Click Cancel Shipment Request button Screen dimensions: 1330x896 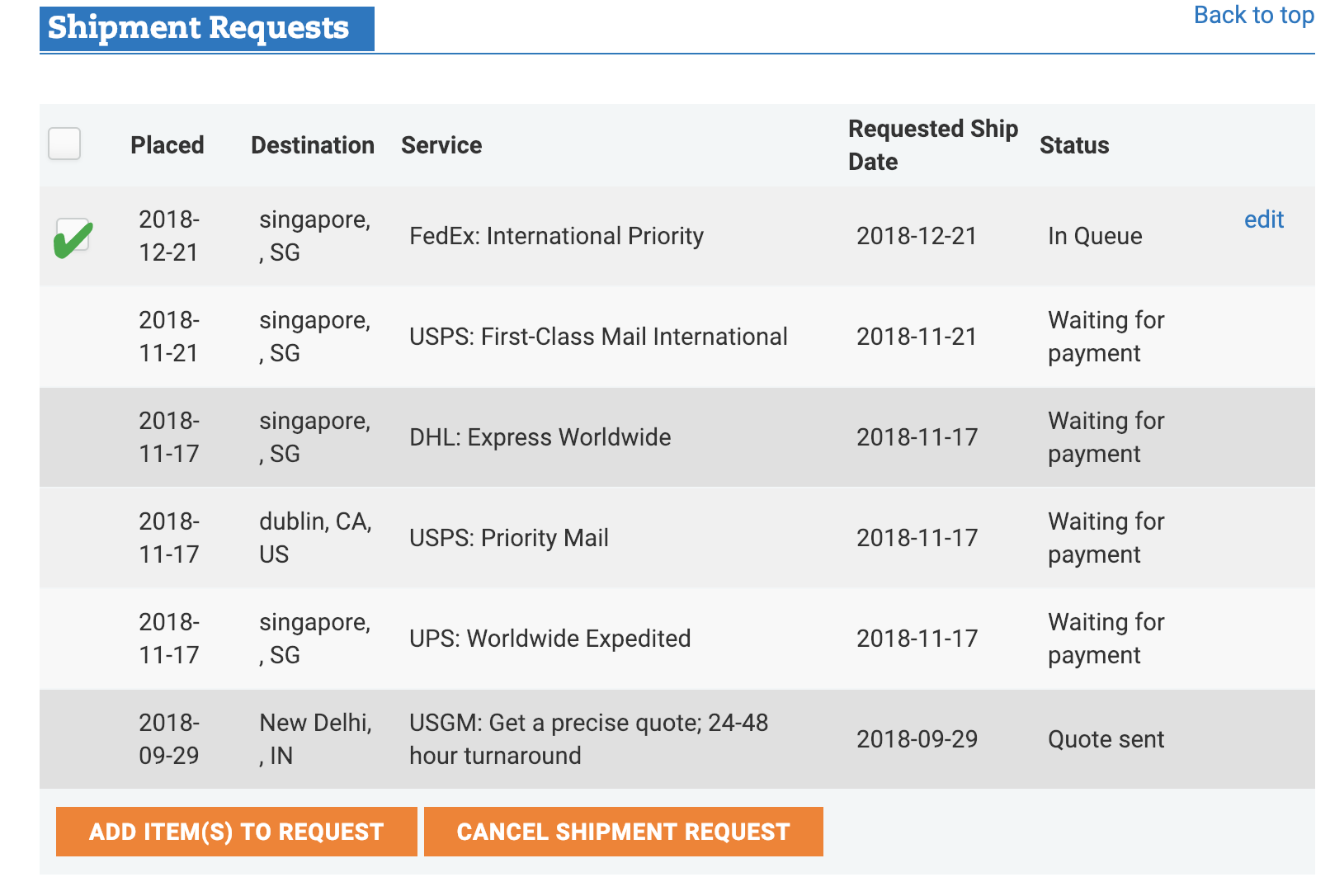click(x=623, y=832)
